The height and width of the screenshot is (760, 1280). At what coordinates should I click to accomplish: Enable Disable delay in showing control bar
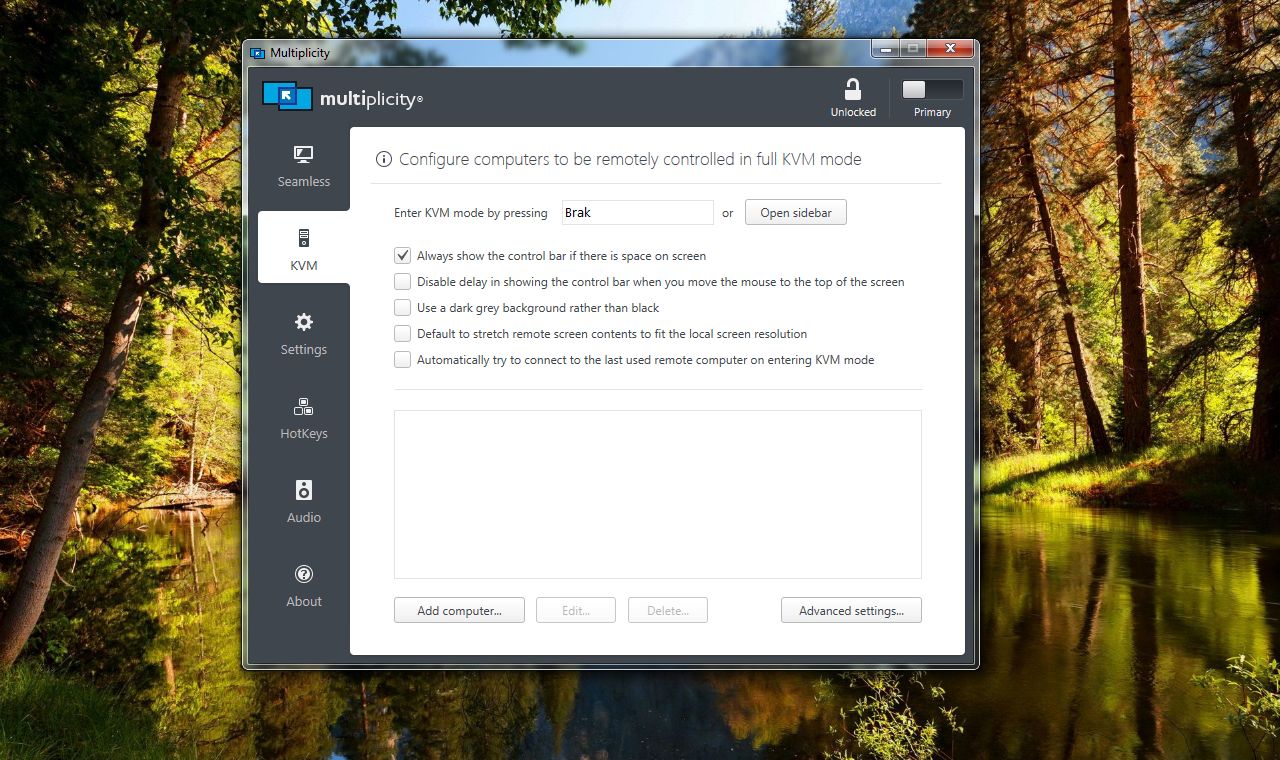[x=402, y=282]
